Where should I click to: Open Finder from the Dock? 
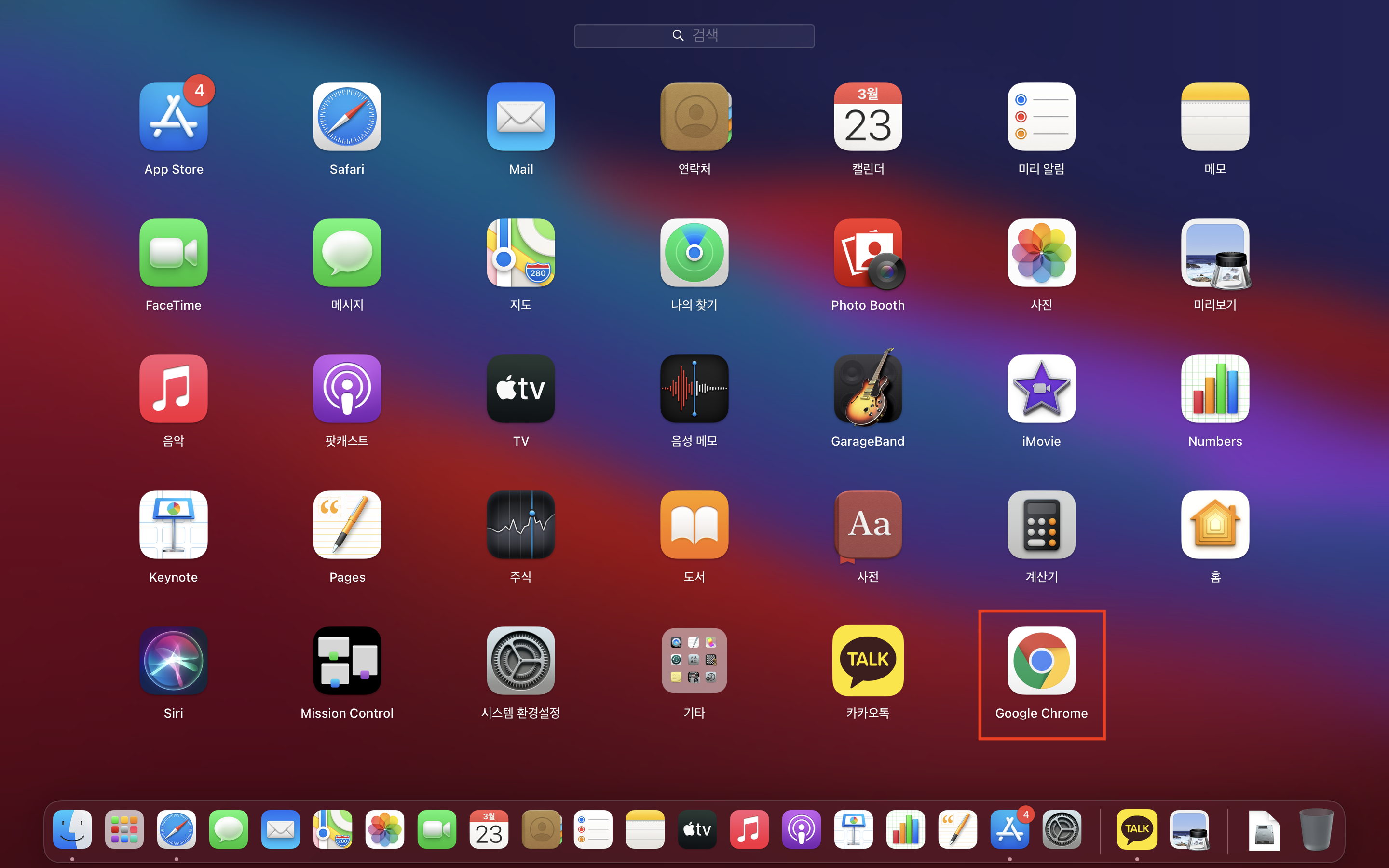coord(72,829)
